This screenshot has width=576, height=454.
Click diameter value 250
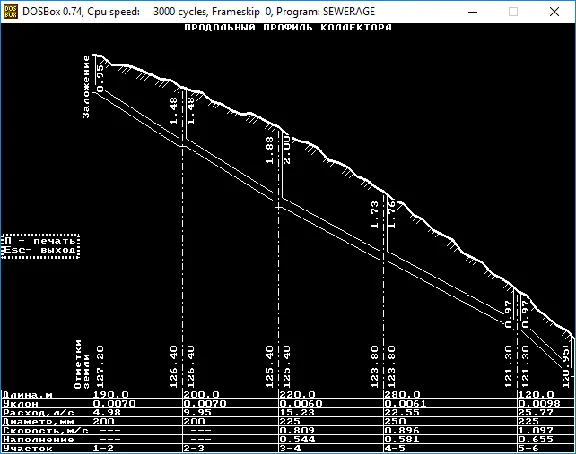coord(395,421)
